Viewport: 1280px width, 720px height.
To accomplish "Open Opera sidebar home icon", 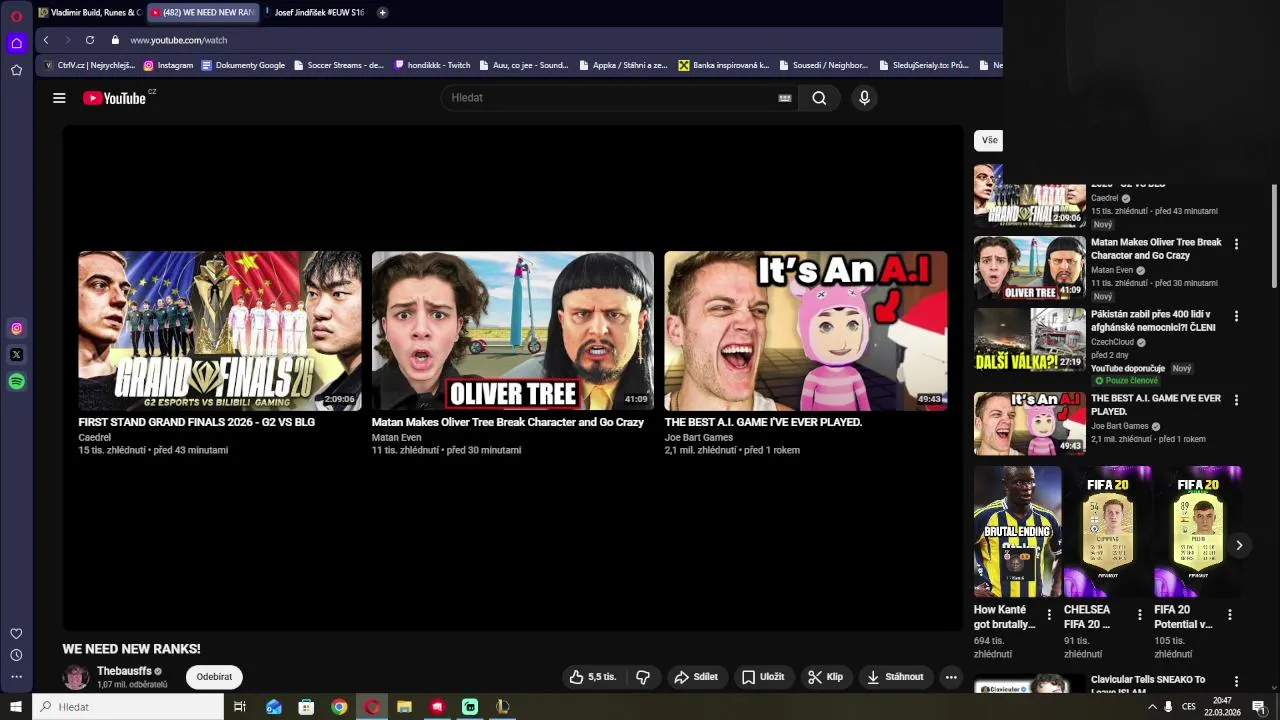I will pos(16,43).
